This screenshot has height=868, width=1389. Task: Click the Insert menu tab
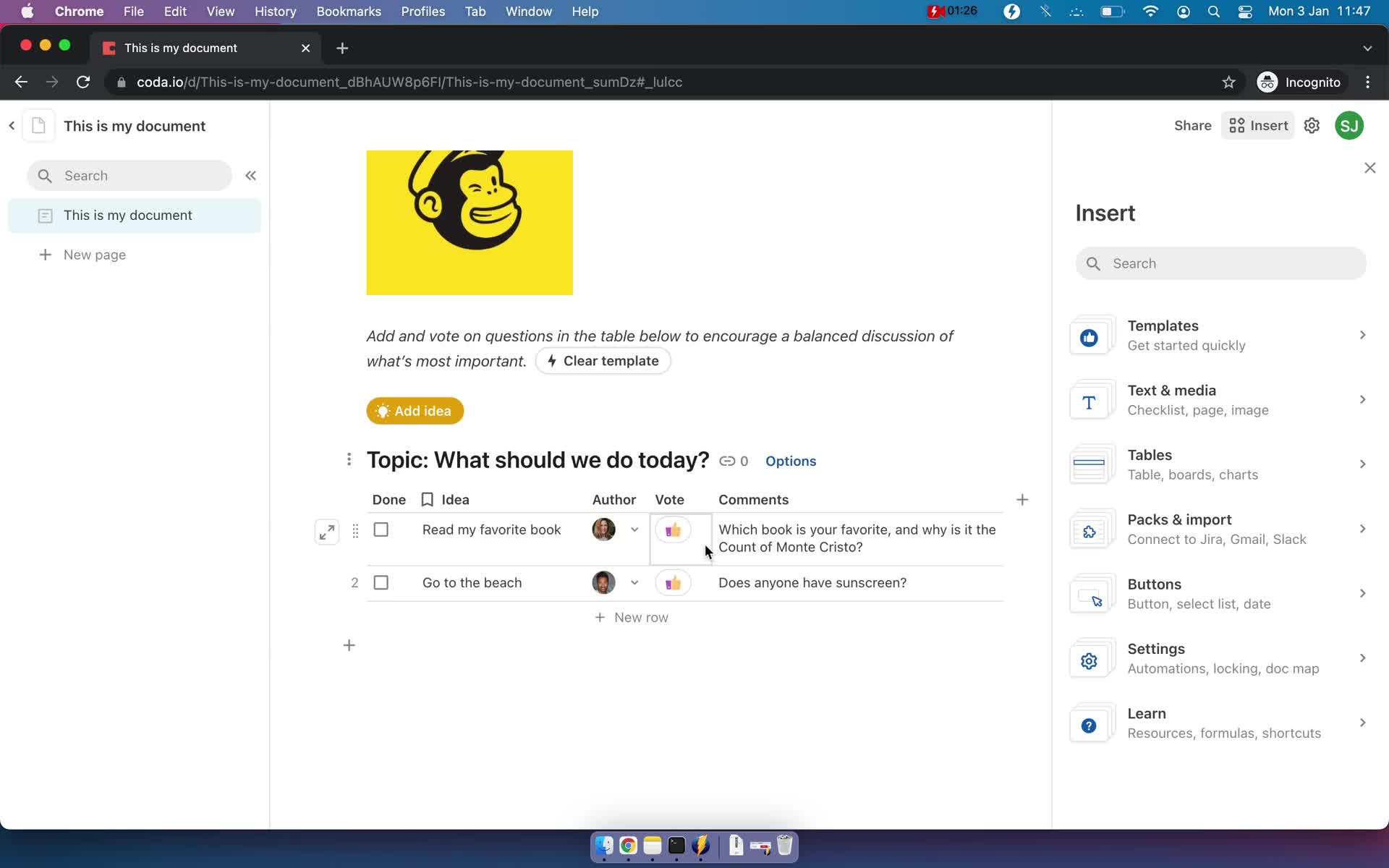point(1259,125)
